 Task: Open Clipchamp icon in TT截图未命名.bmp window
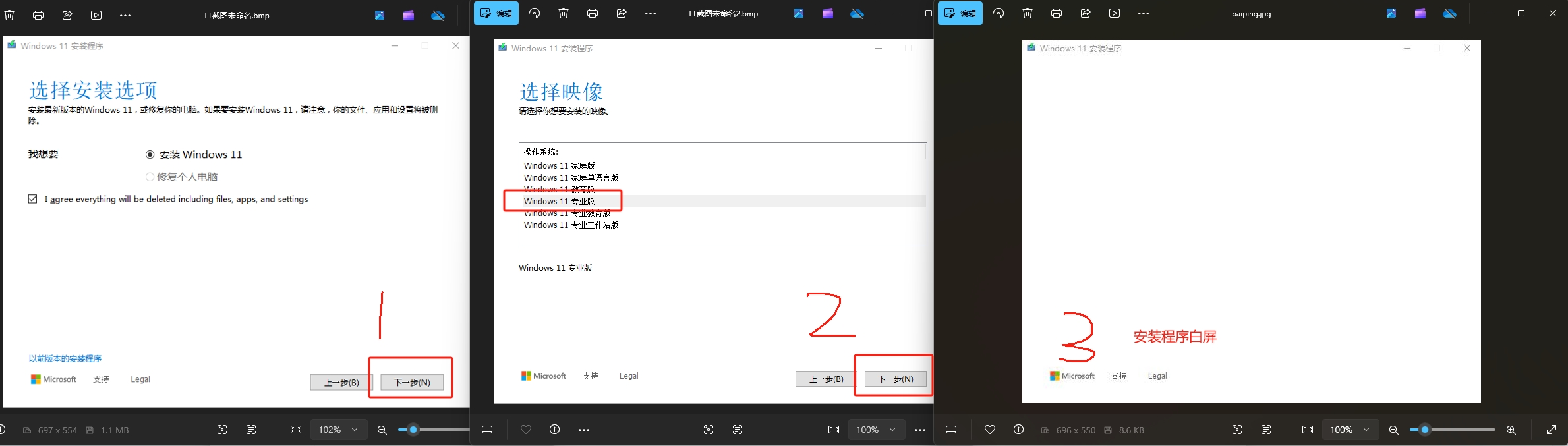point(409,15)
